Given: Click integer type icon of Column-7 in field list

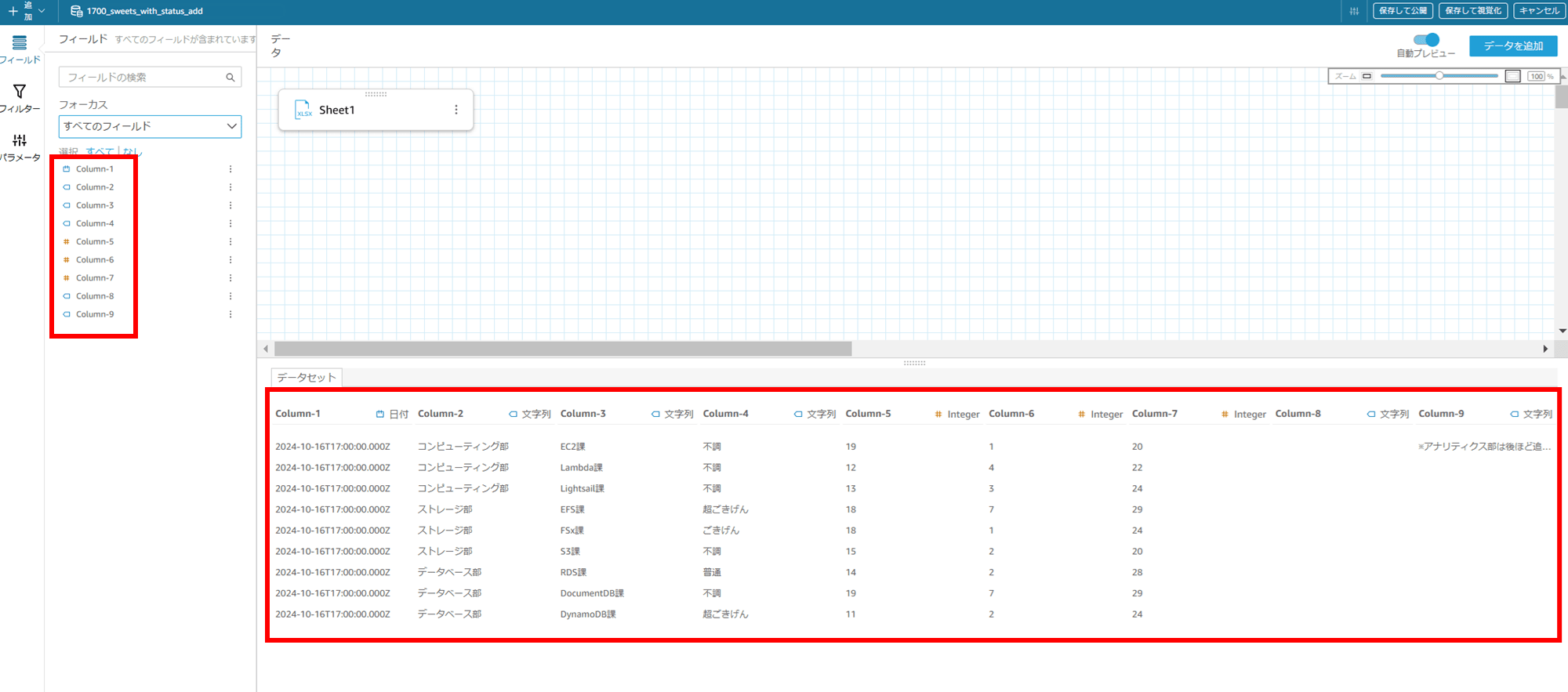Looking at the screenshot, I should tap(67, 278).
